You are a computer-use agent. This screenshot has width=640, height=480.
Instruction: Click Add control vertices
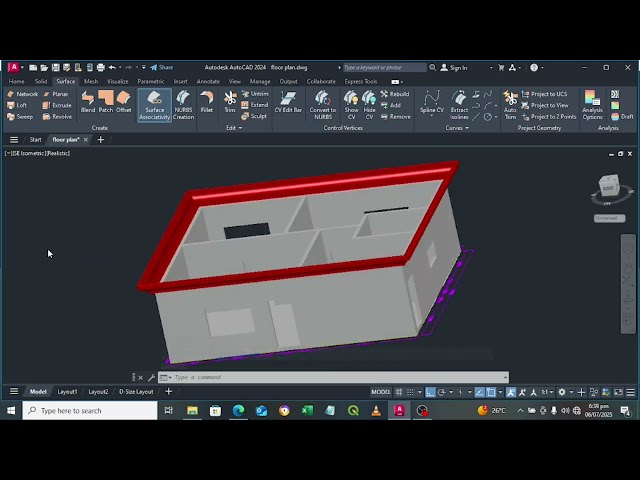coord(391,105)
